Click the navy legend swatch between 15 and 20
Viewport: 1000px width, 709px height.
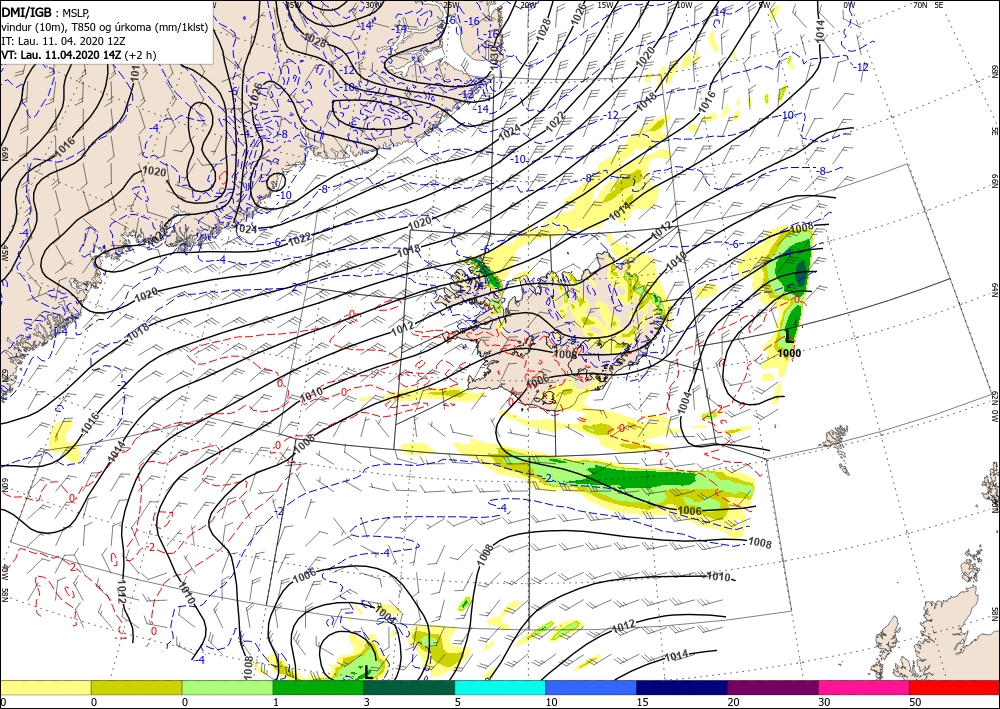coord(682,687)
